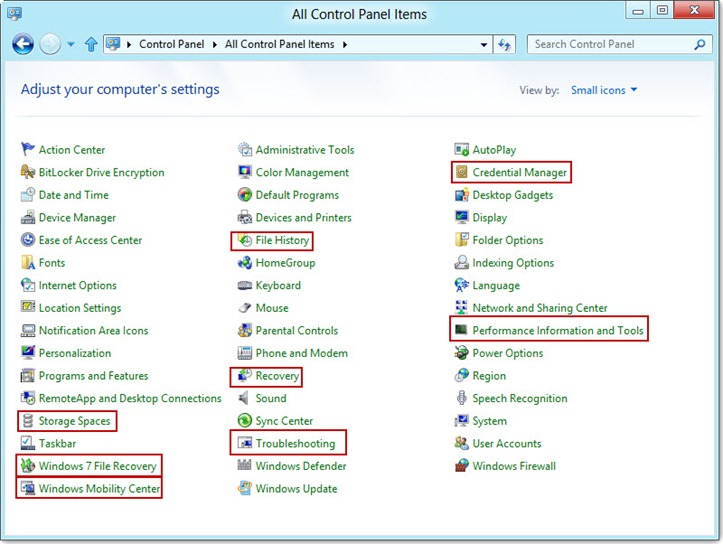This screenshot has width=723, height=544.
Task: Click the Sync Center green icon
Action: point(244,420)
